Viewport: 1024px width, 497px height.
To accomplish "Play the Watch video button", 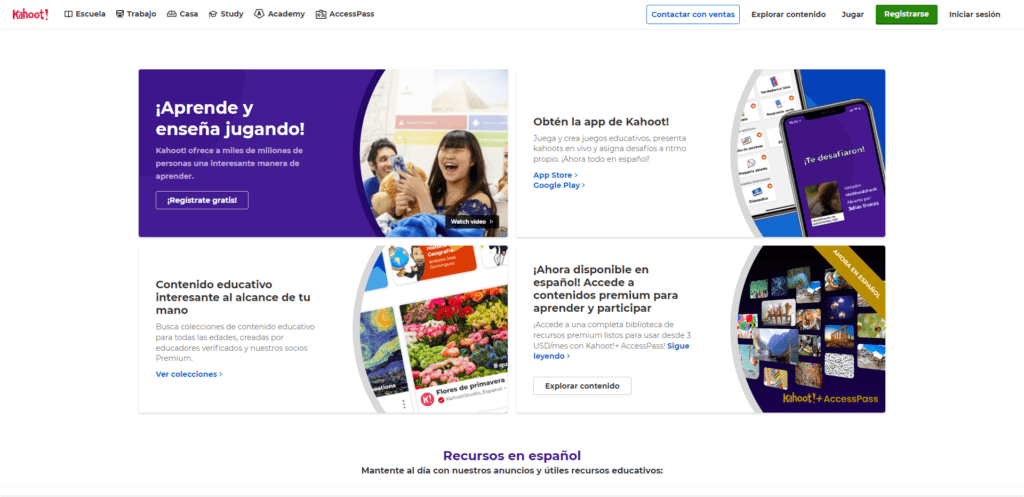I will 472,221.
